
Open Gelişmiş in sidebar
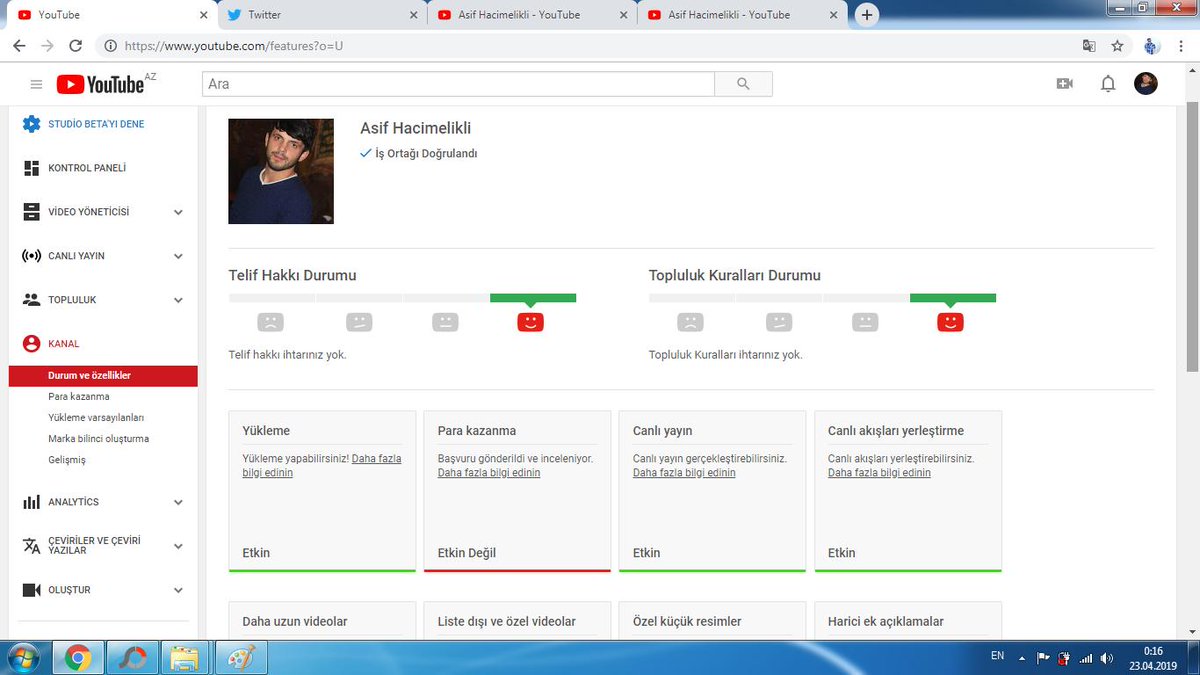coord(67,460)
